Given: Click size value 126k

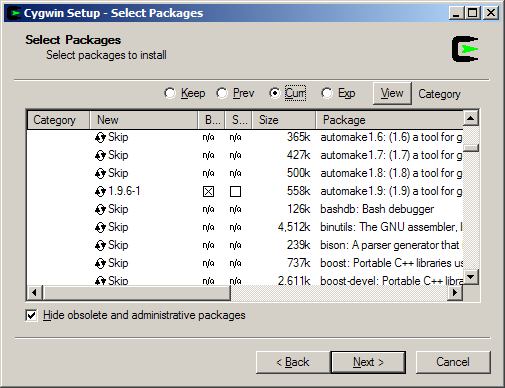Looking at the screenshot, I should click(299, 209).
